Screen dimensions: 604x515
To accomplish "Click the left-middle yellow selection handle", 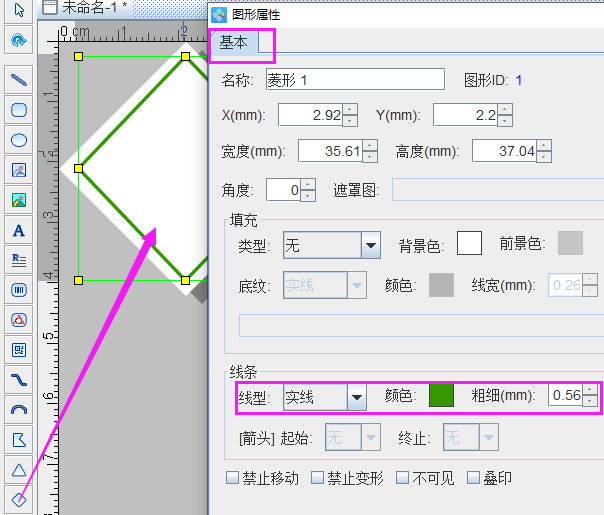I will (78, 168).
